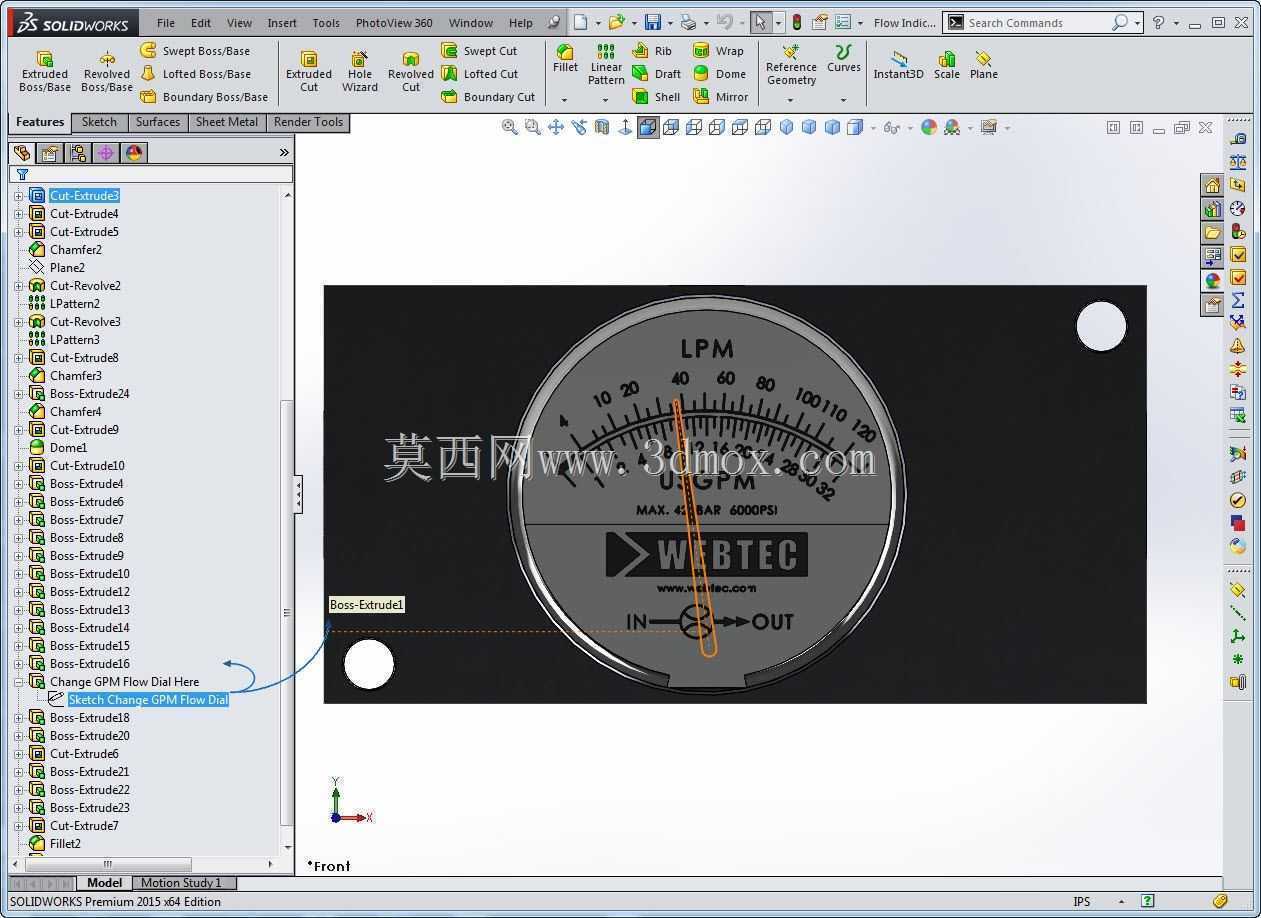Screen dimensions: 1261x918
Task: Select the Swept Cut tool
Action: tap(480, 50)
